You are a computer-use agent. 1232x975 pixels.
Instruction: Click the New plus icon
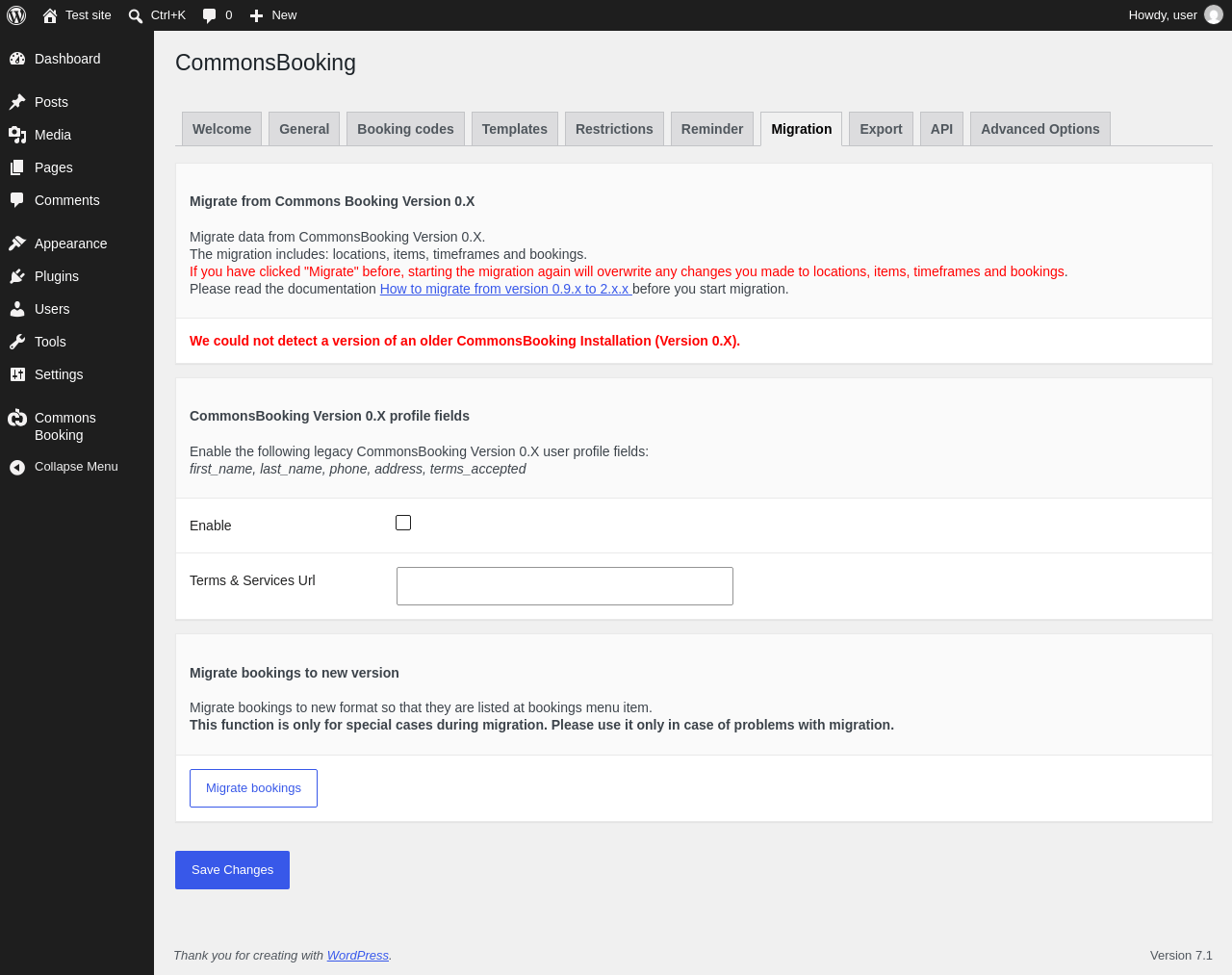(256, 15)
